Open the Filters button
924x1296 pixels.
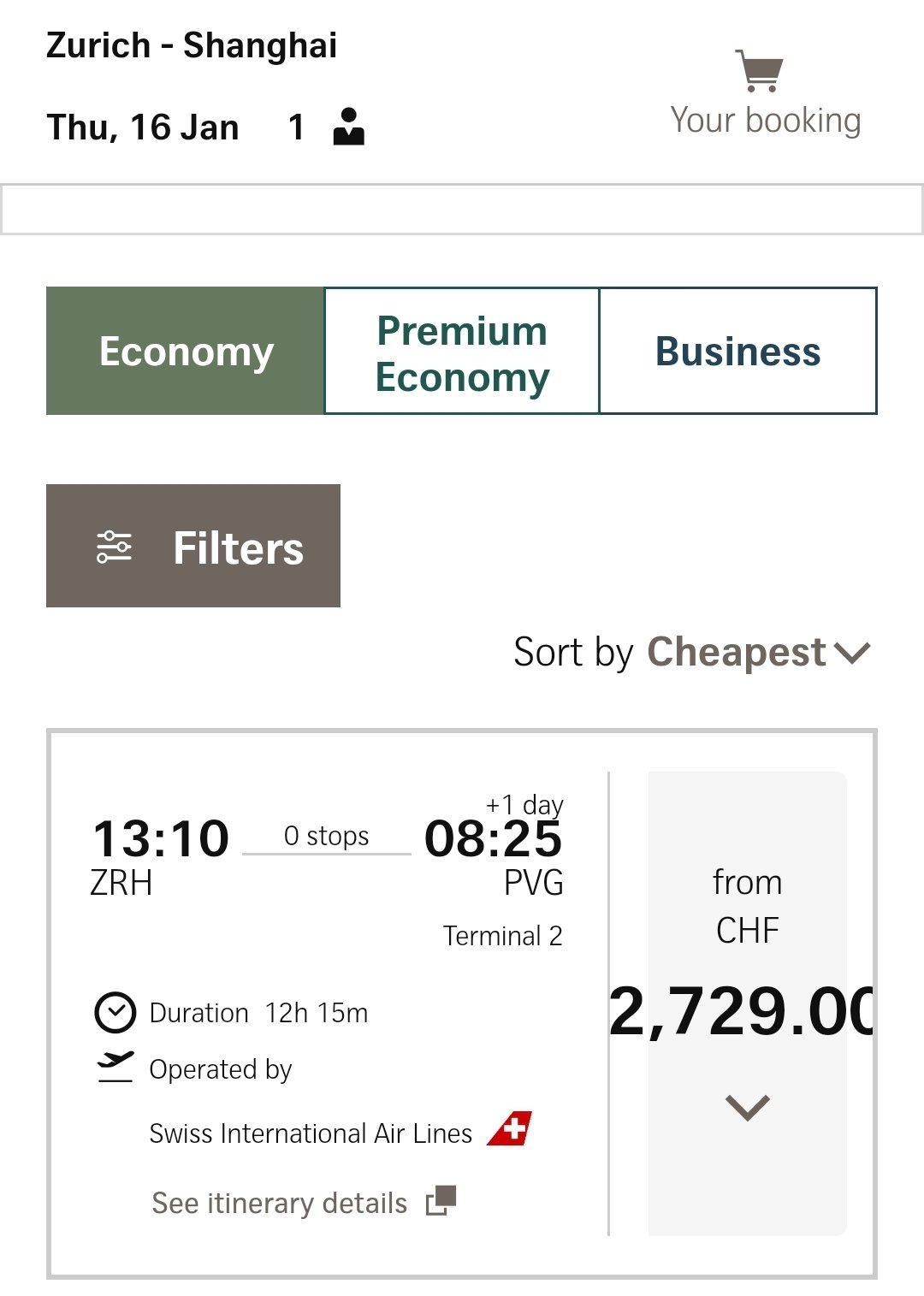193,546
